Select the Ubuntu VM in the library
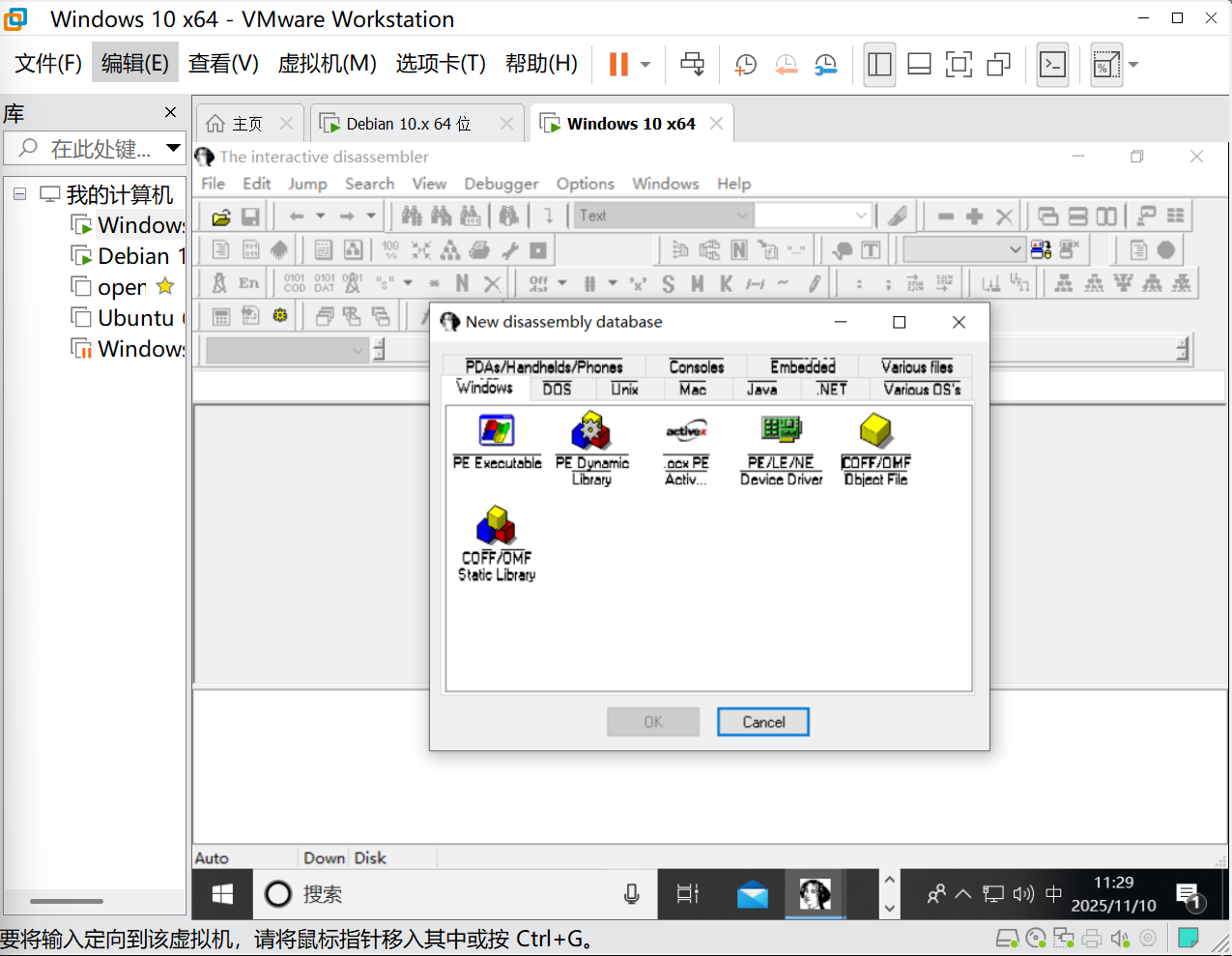Image resolution: width=1232 pixels, height=956 pixels. point(127,318)
